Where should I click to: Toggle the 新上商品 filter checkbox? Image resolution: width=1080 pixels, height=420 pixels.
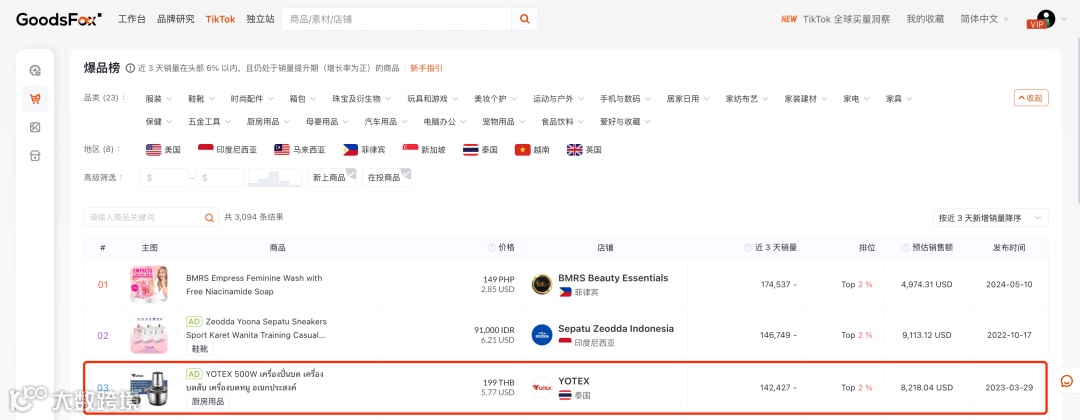332,178
